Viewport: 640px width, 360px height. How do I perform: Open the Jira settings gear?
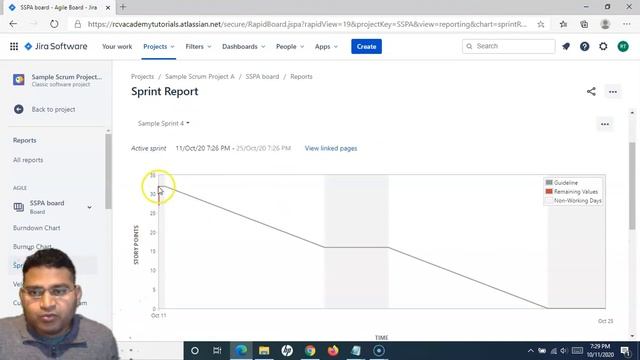tap(603, 47)
